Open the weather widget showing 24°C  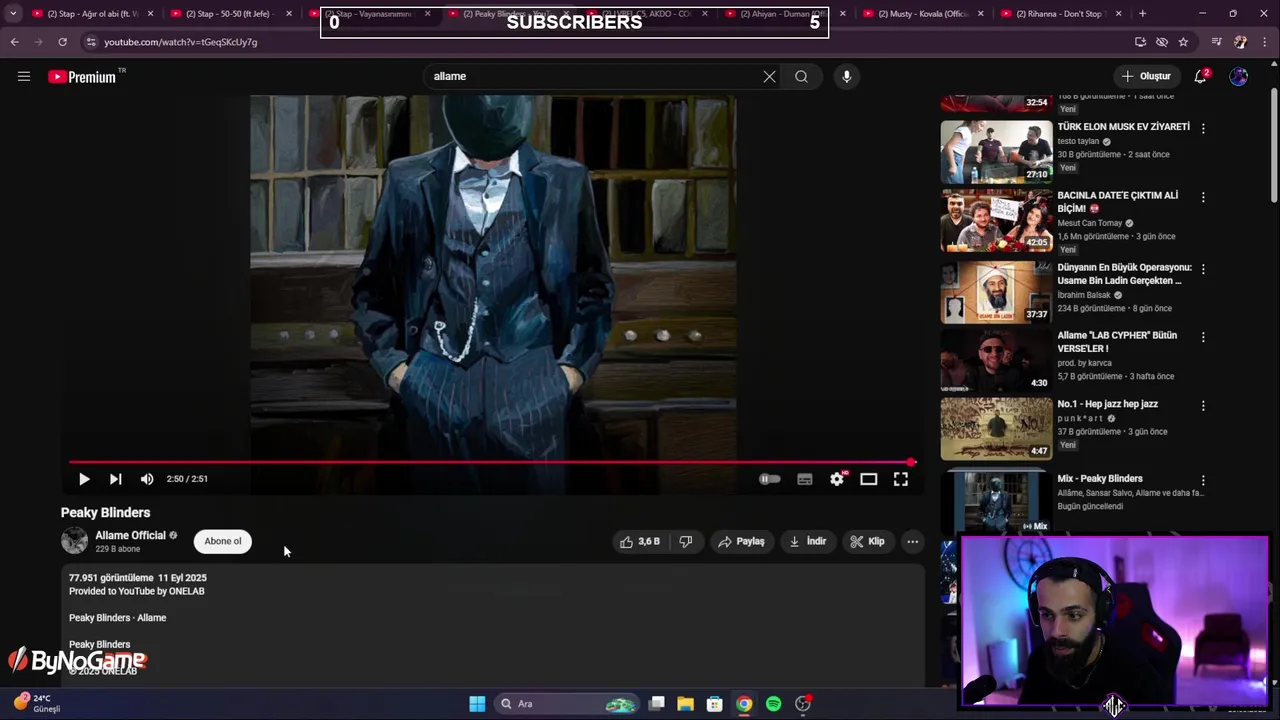[x=38, y=703]
